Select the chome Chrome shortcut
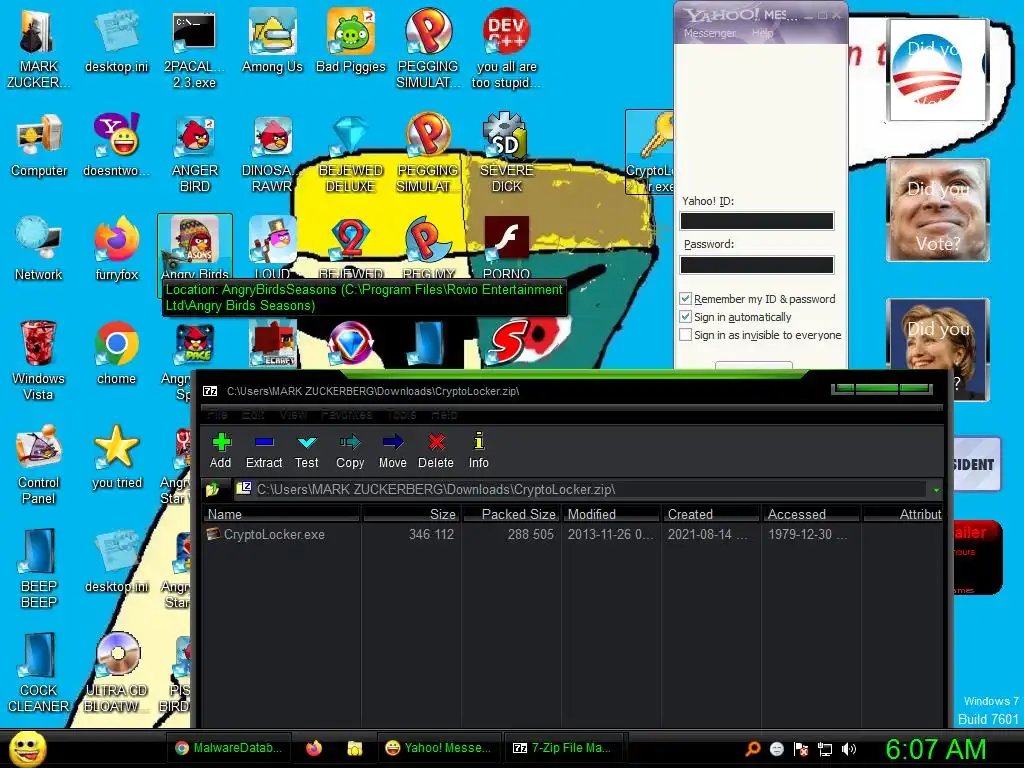This screenshot has width=1024, height=768. [116, 353]
